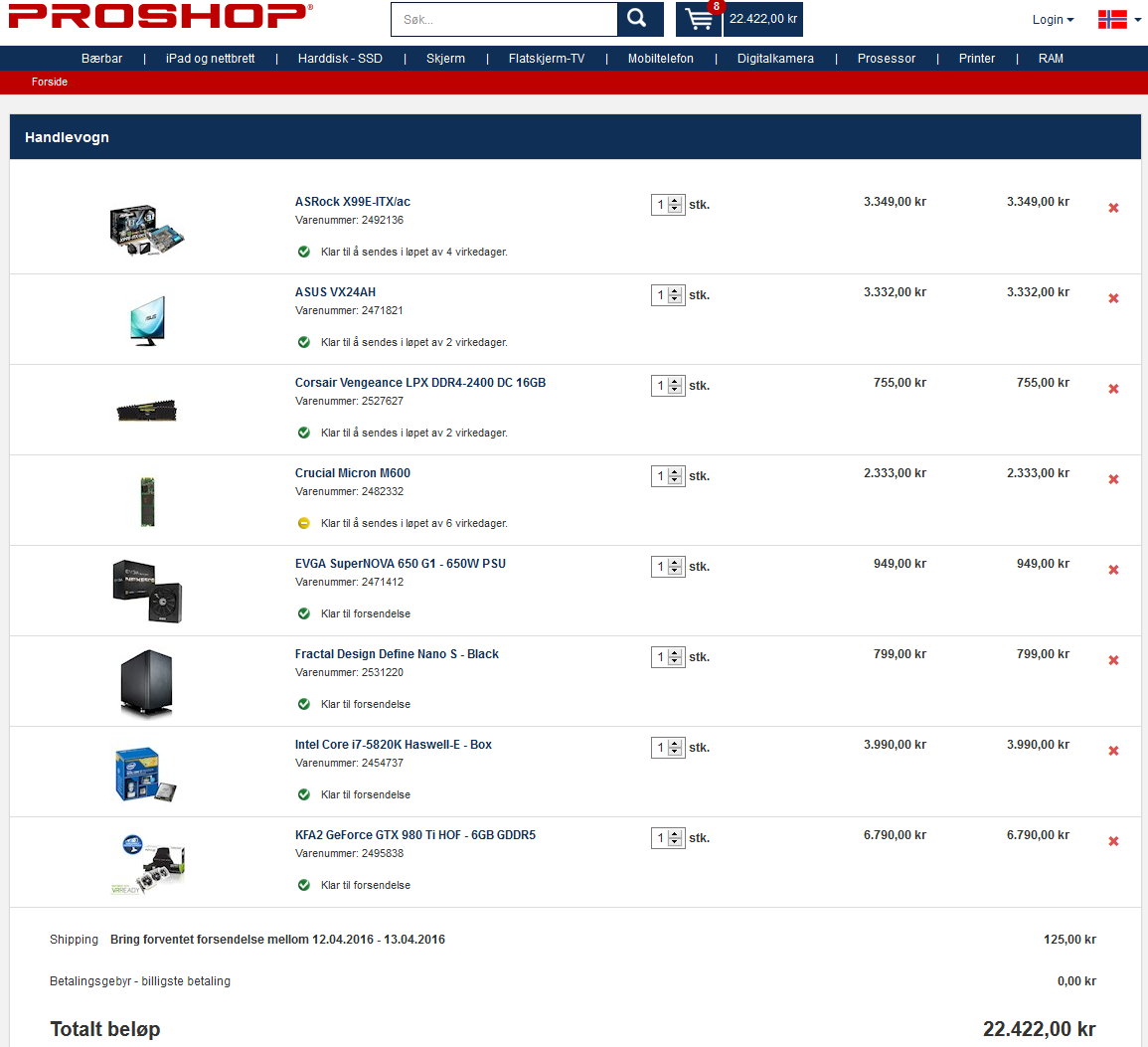Click 'Bring forventet forsendelse' shipping text
The width and height of the screenshot is (1148, 1047).
click(x=277, y=940)
